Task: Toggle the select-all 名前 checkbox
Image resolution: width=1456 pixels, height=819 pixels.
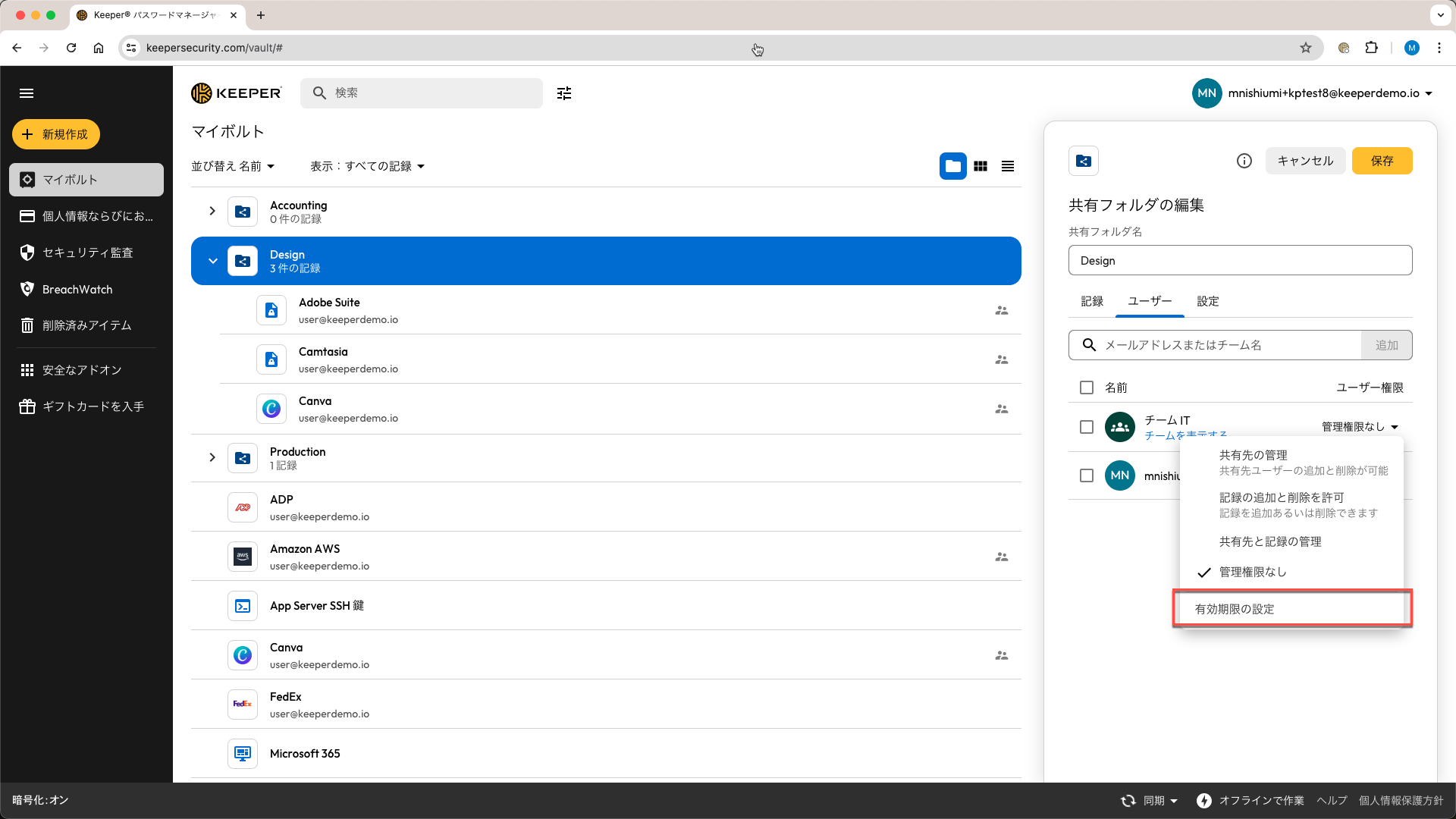Action: pos(1087,388)
